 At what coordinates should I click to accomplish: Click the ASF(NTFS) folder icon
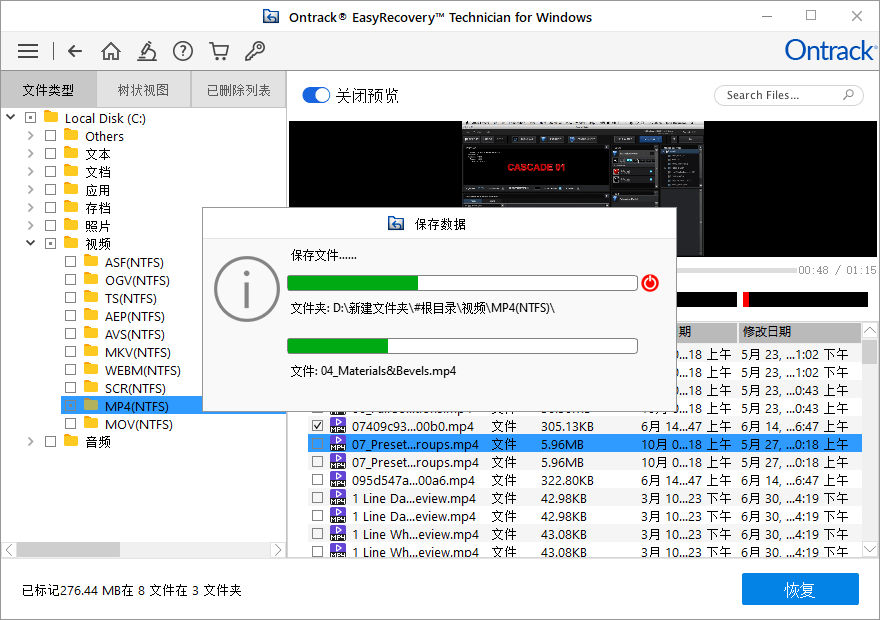91,261
